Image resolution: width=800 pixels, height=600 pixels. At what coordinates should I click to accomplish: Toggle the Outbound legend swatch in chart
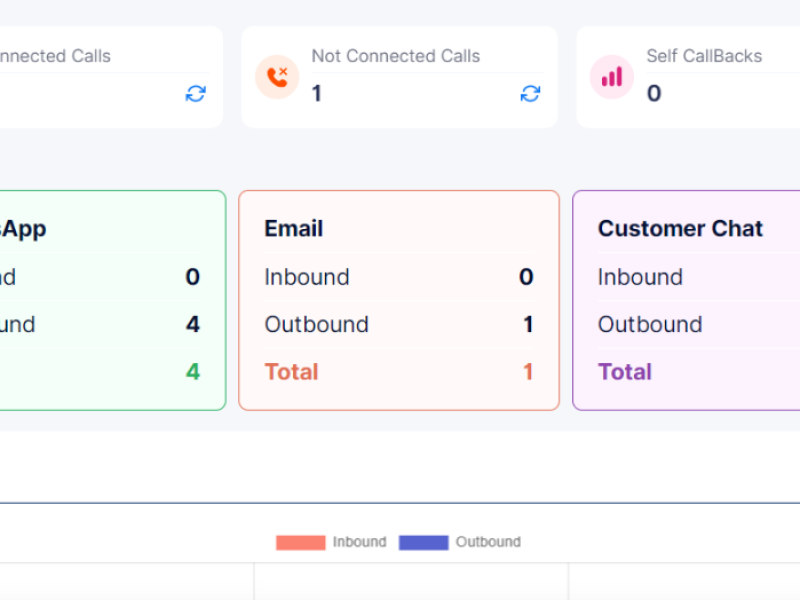[x=423, y=542]
